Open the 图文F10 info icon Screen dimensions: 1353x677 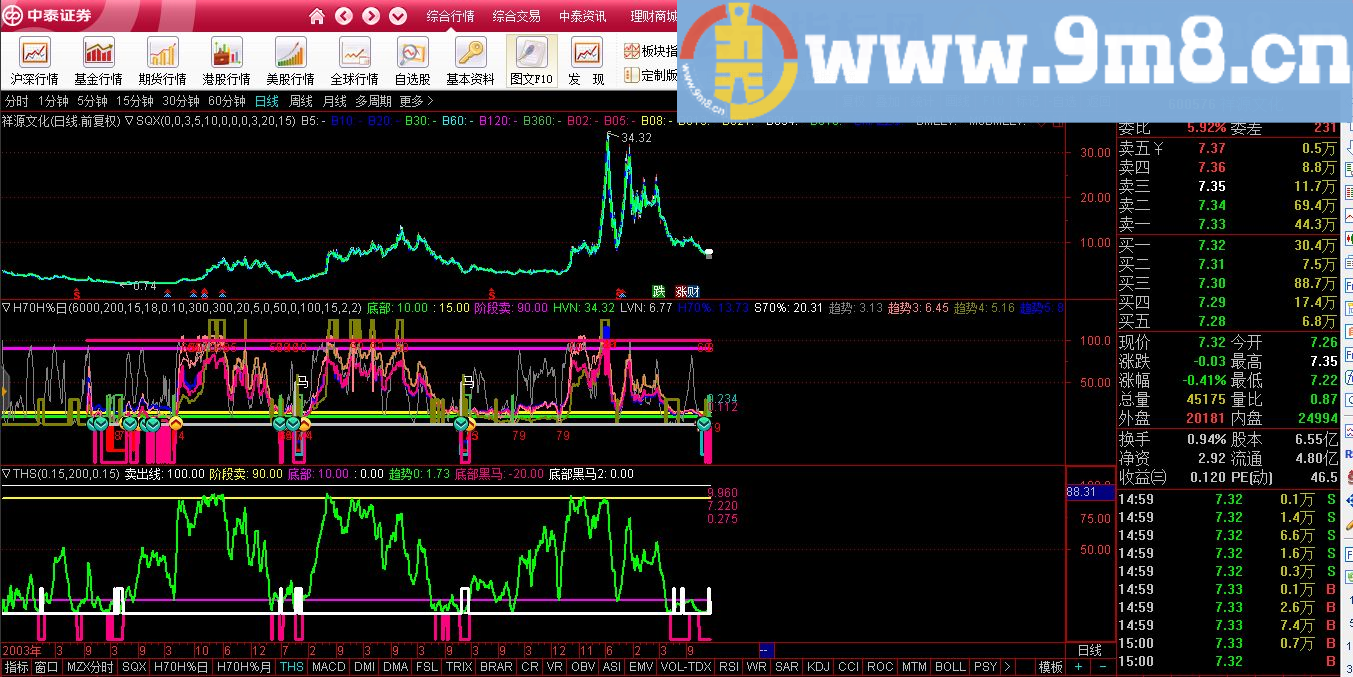(x=531, y=62)
